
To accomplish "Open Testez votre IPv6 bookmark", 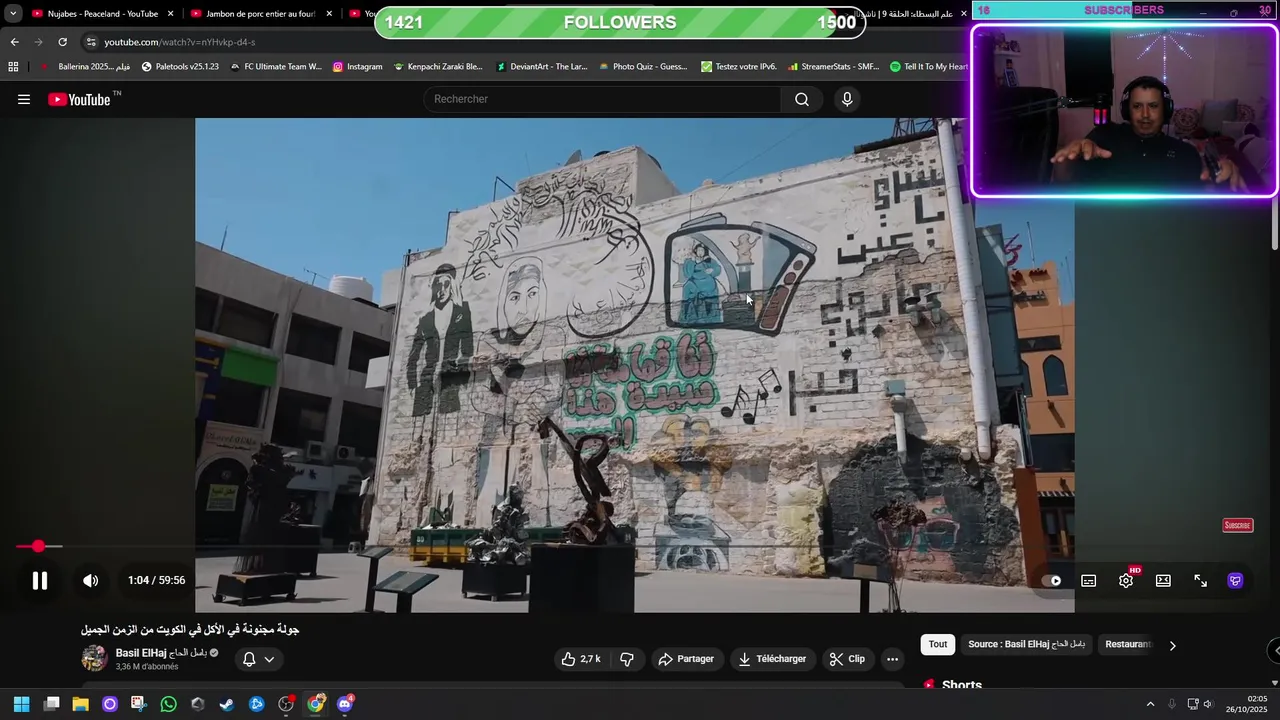I will [739, 67].
